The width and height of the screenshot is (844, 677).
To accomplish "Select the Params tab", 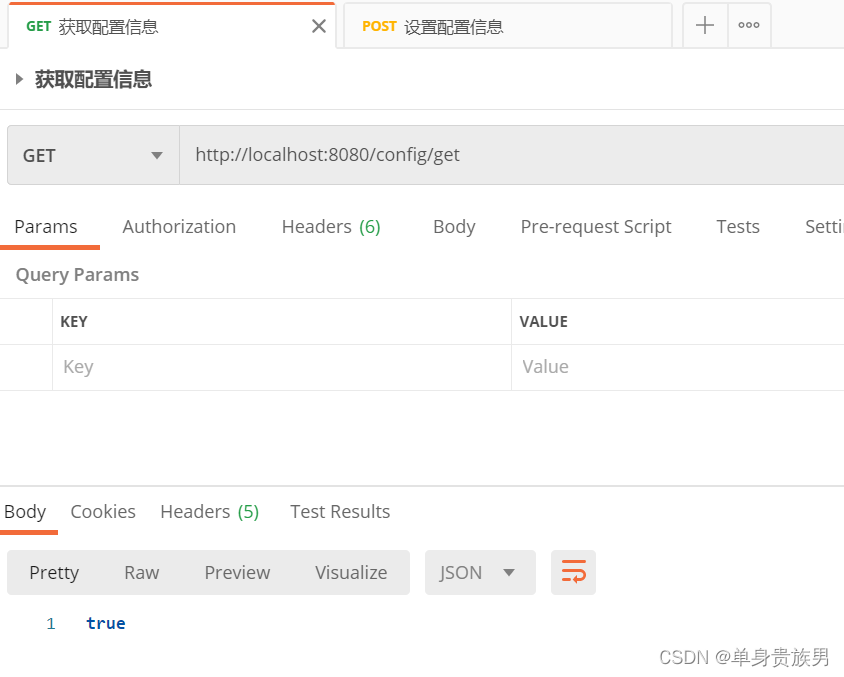I will coord(46,227).
